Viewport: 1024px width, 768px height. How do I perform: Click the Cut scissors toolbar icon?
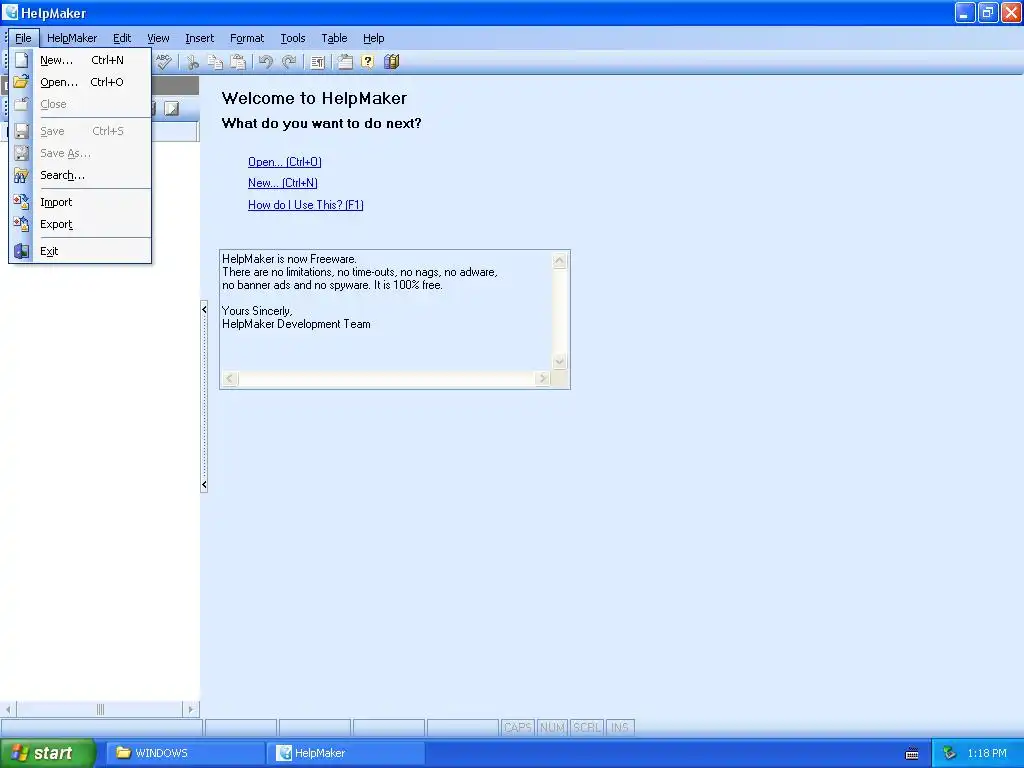coord(192,62)
